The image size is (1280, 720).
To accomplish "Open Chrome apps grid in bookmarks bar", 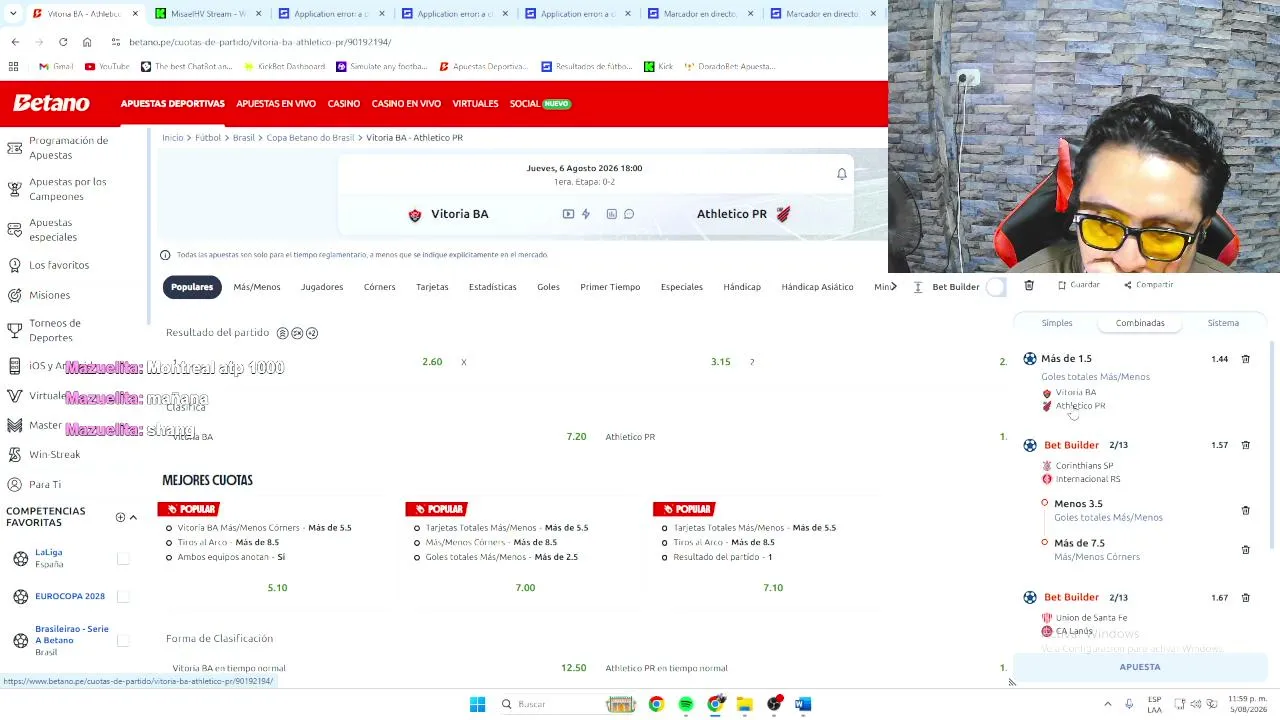I will point(13,66).
